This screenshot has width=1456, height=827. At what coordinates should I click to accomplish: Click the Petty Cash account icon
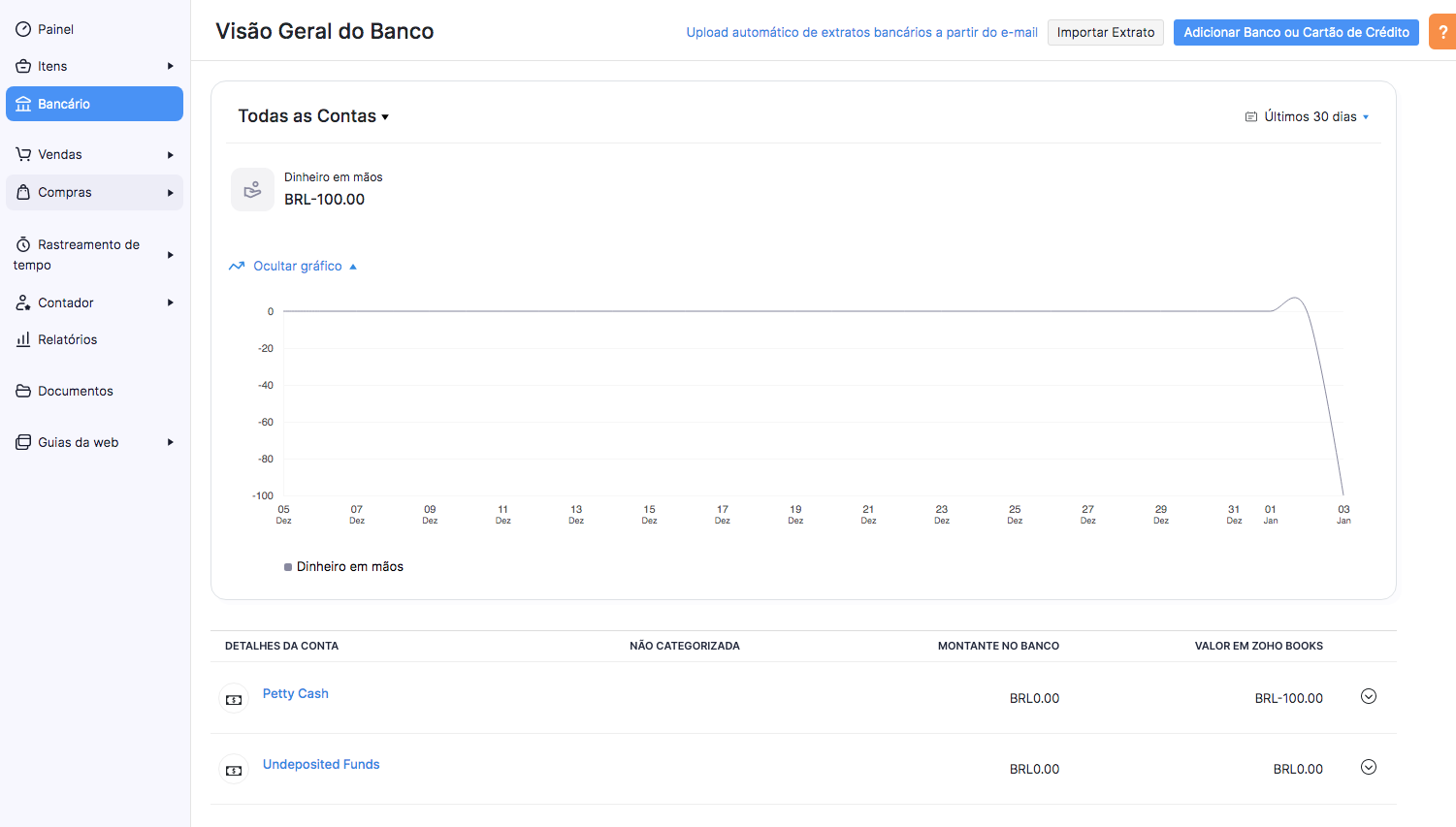tap(234, 699)
